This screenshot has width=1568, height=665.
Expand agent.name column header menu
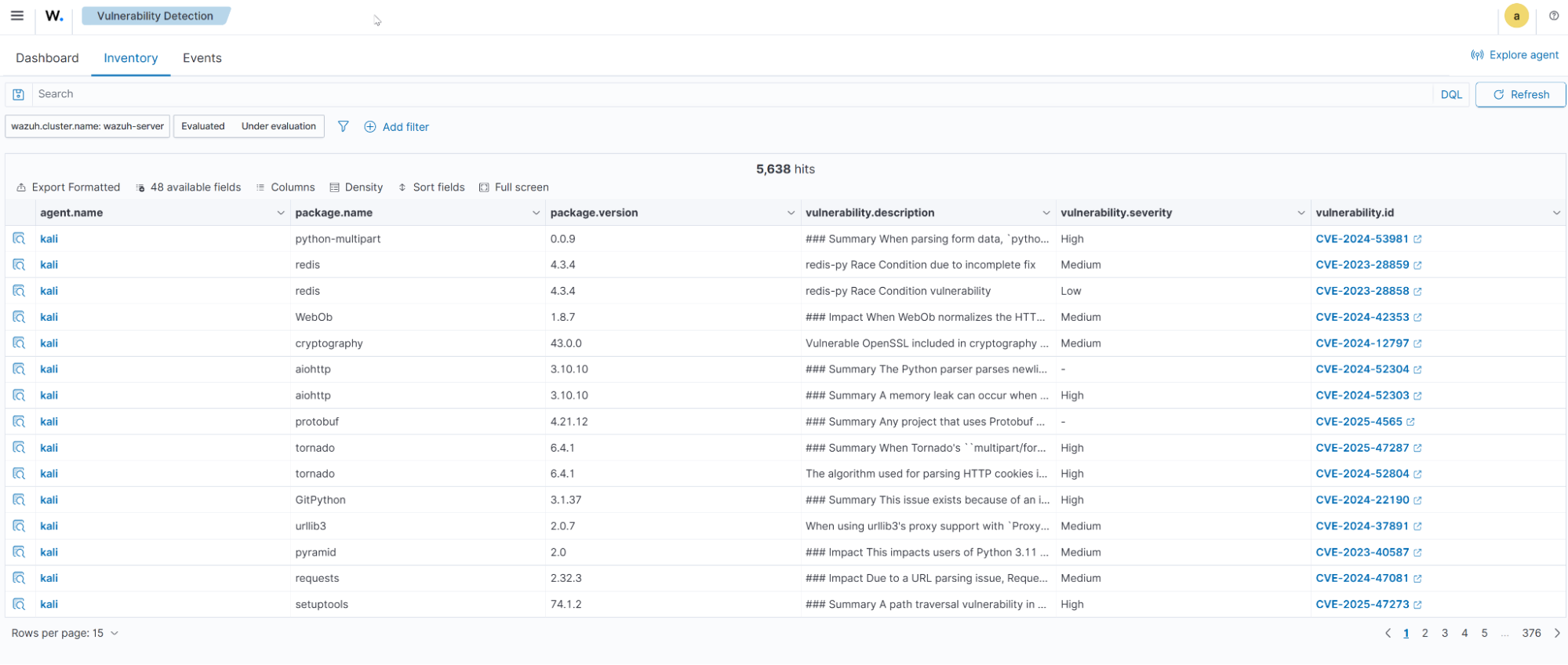[x=280, y=213]
